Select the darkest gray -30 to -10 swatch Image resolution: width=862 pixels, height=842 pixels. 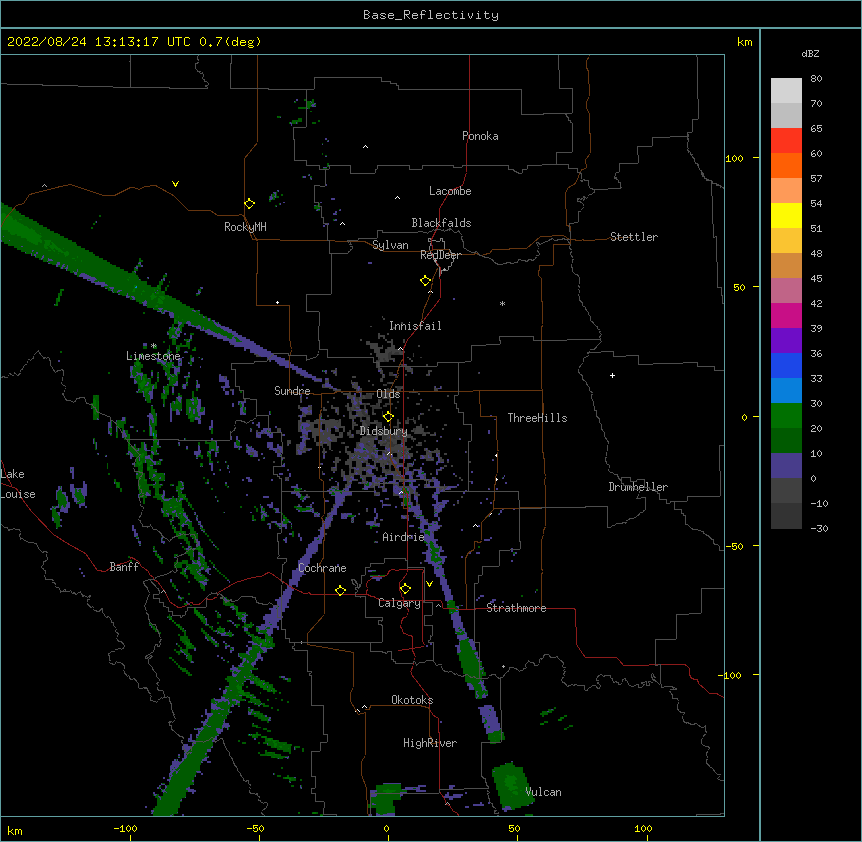(786, 516)
